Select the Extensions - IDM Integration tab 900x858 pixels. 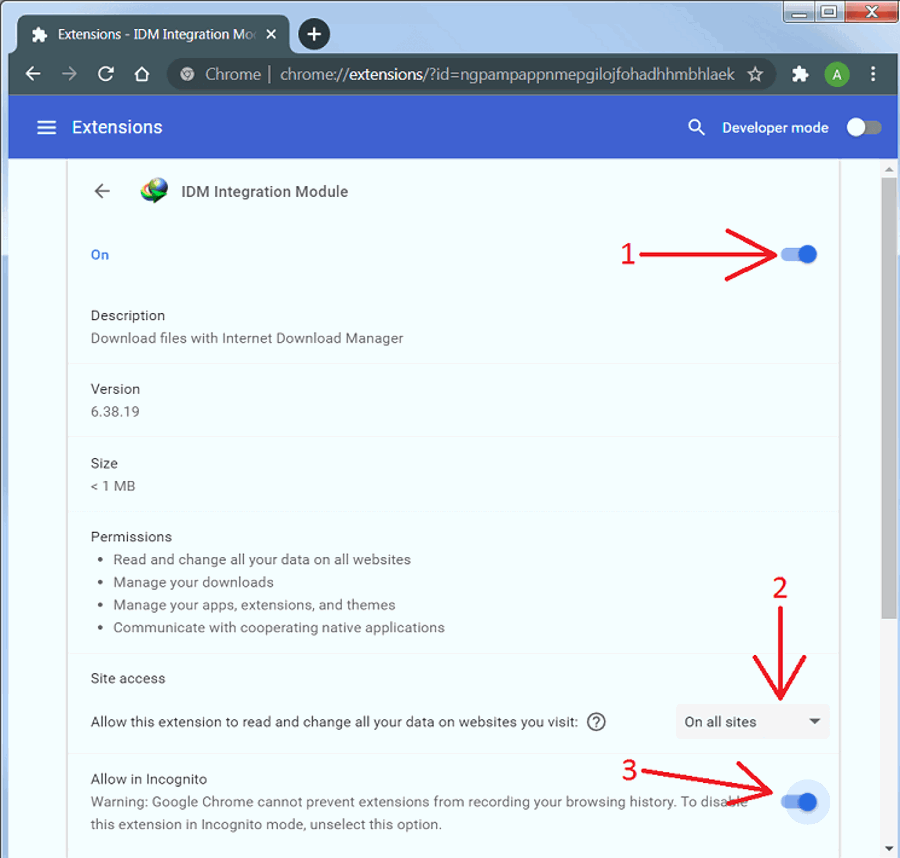153,34
